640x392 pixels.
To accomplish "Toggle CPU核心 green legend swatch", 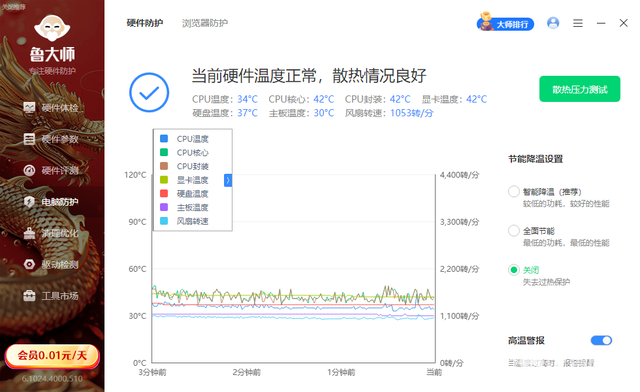I will pyautogui.click(x=164, y=152).
